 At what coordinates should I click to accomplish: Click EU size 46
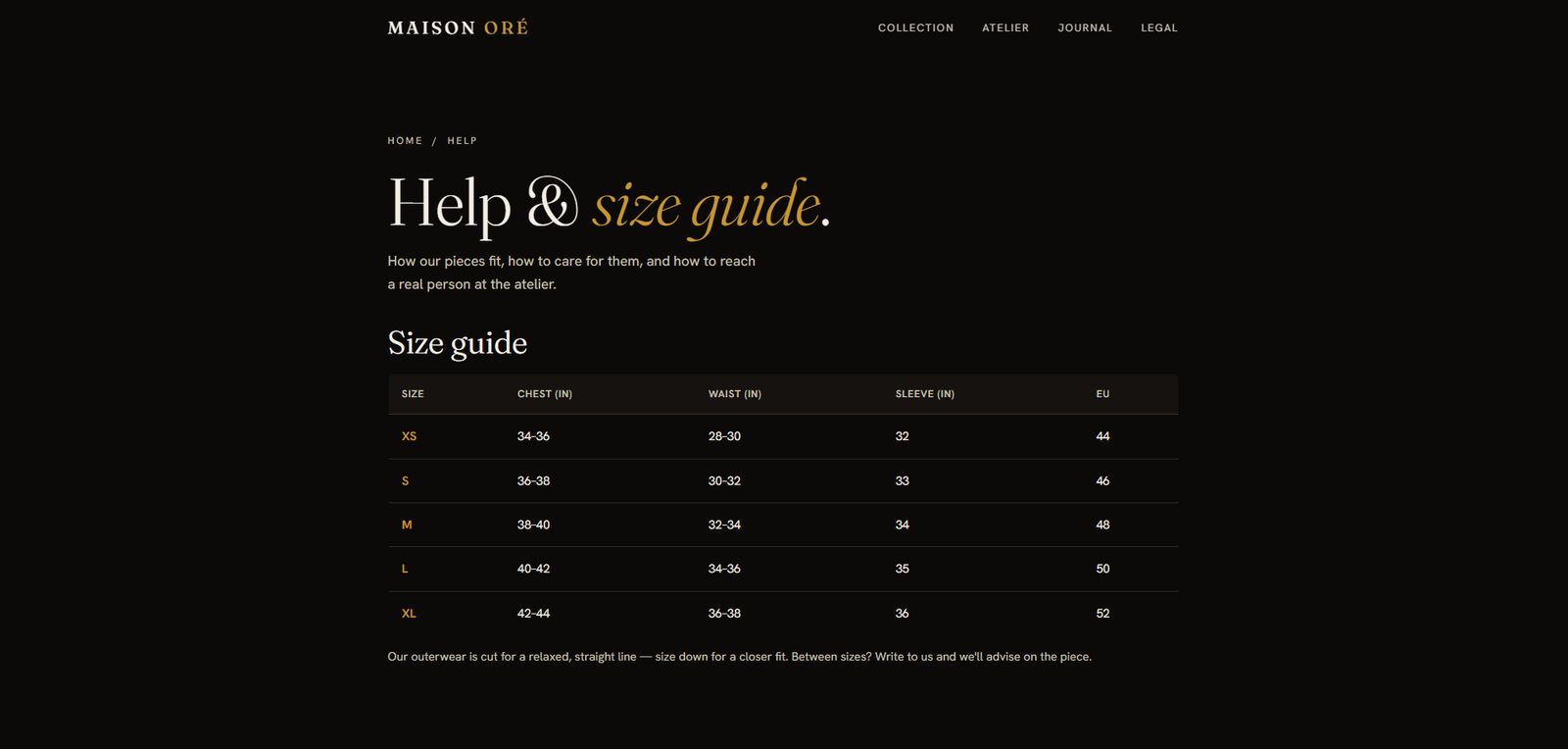click(x=1102, y=481)
